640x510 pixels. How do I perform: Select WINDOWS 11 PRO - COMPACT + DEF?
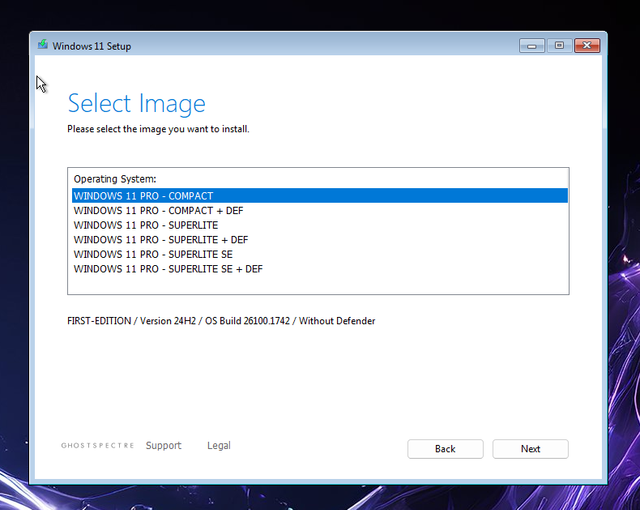[x=320, y=211]
